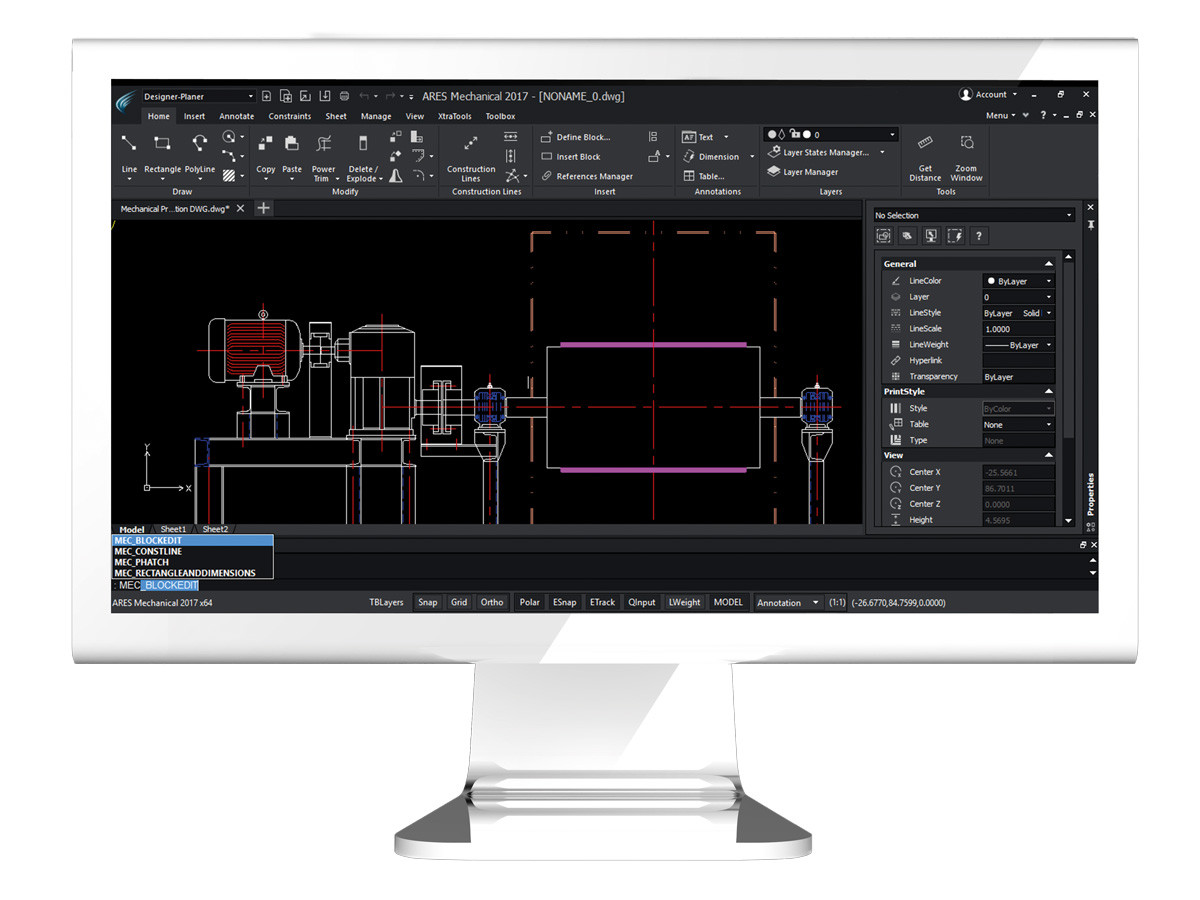Click the MODEL button in status bar
Screen dimensions: 1200x900
728,603
